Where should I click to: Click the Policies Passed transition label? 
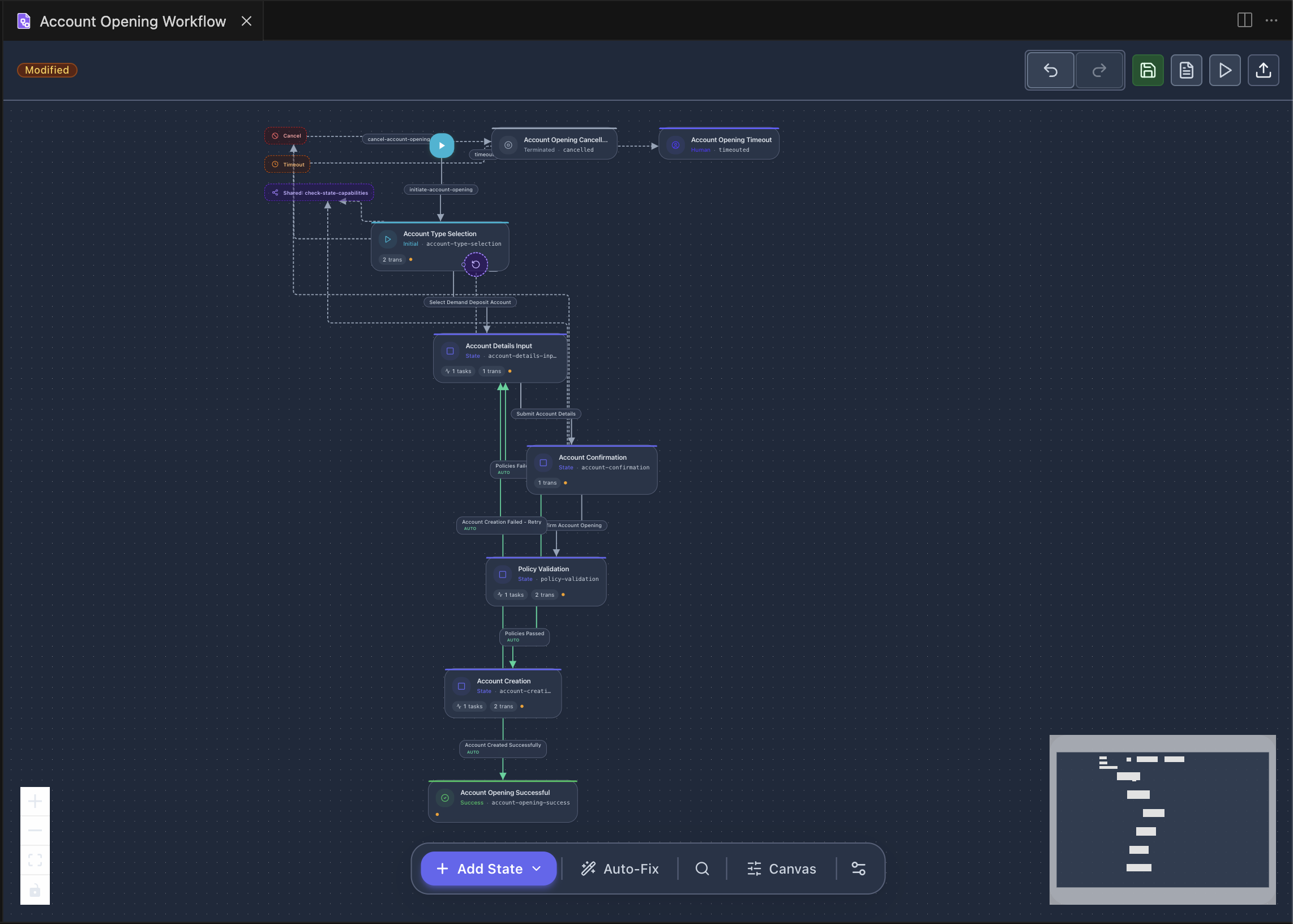click(524, 637)
